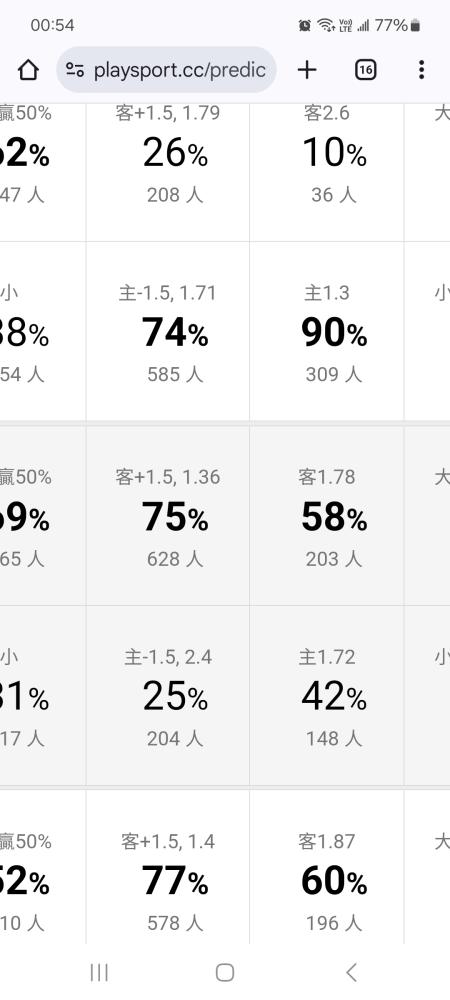This screenshot has height=1000, width=450.
Task: Open the site info icon in address bar
Action: click(75, 70)
